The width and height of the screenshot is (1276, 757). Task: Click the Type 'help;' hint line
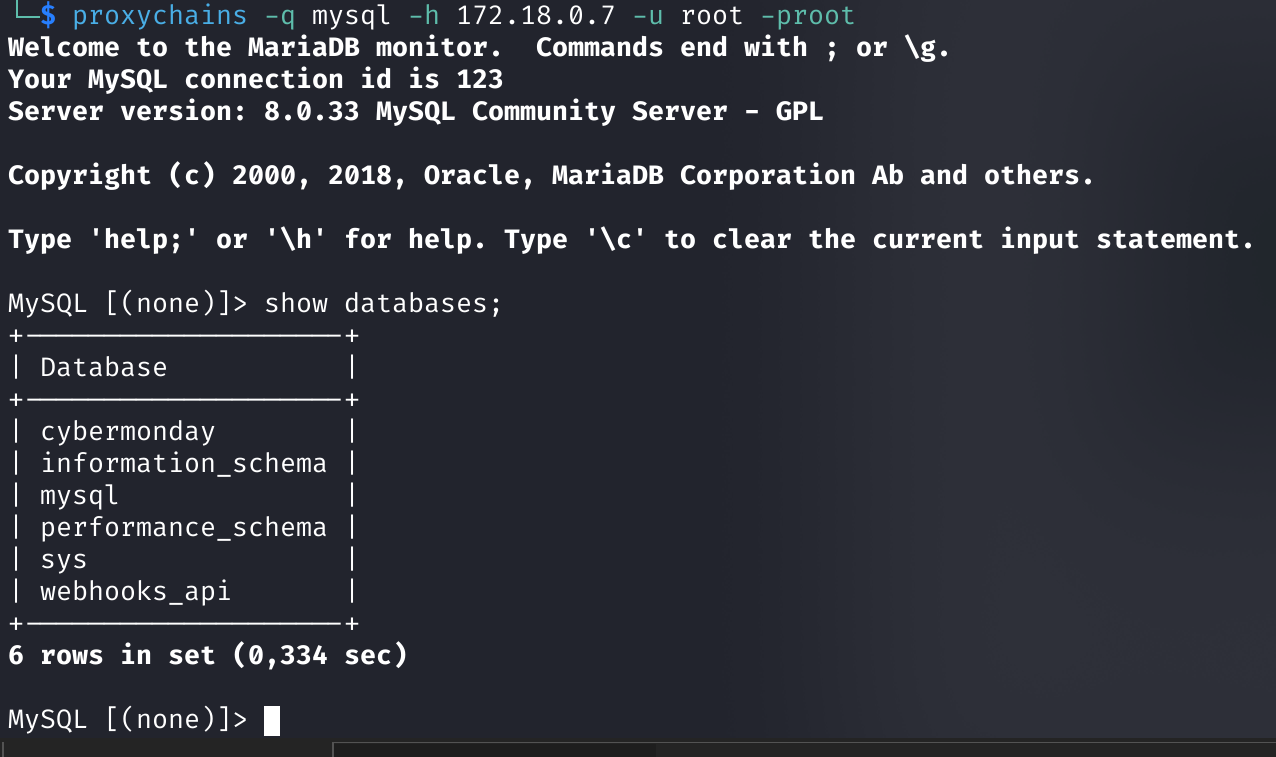(631, 240)
